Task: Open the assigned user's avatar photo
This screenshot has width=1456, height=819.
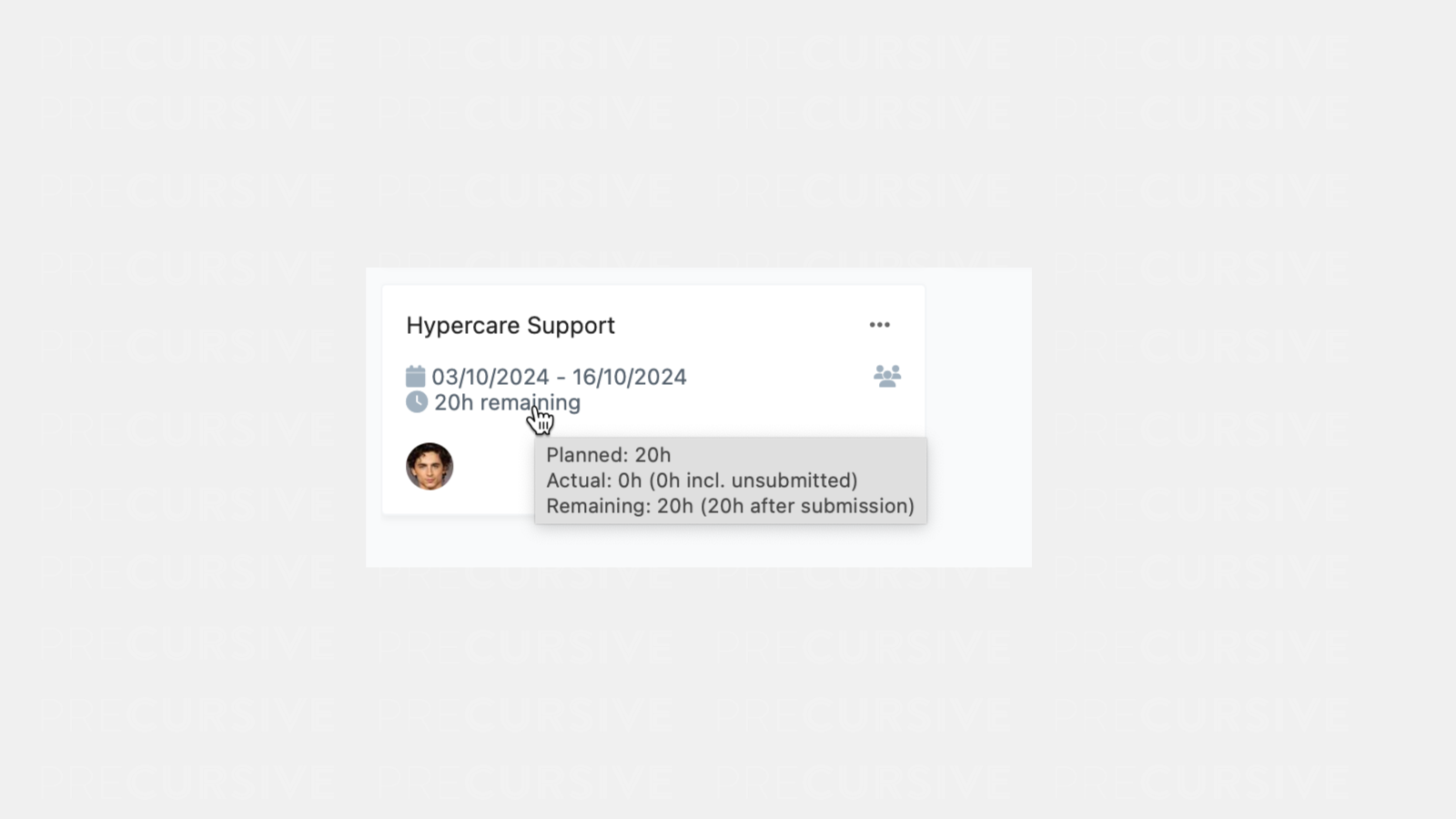Action: coord(430,467)
